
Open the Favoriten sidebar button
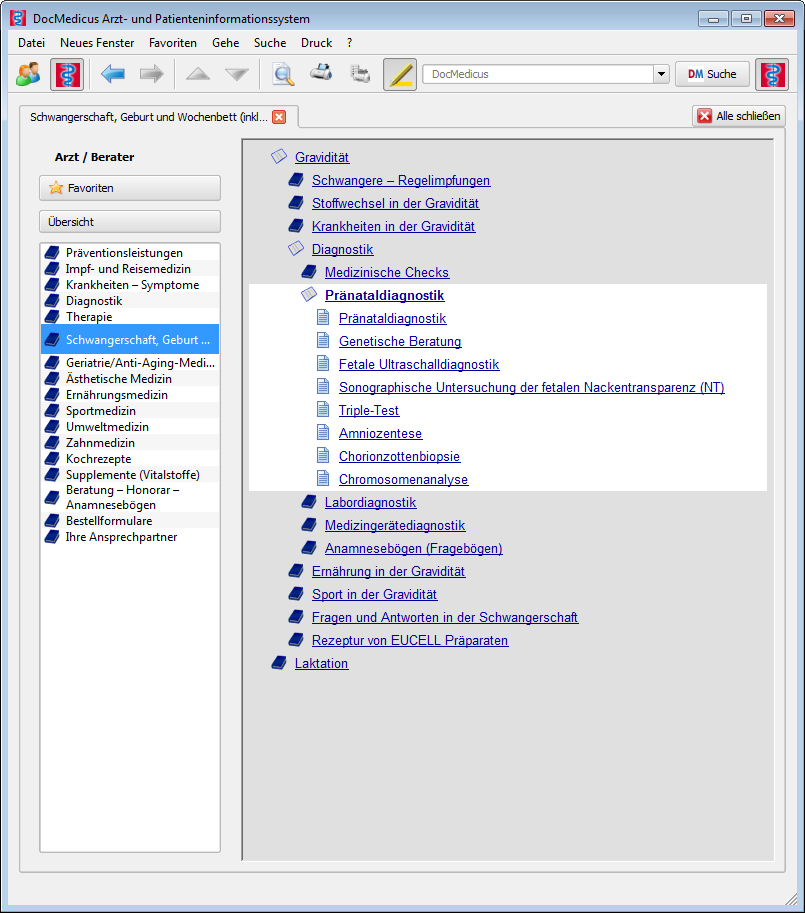130,188
